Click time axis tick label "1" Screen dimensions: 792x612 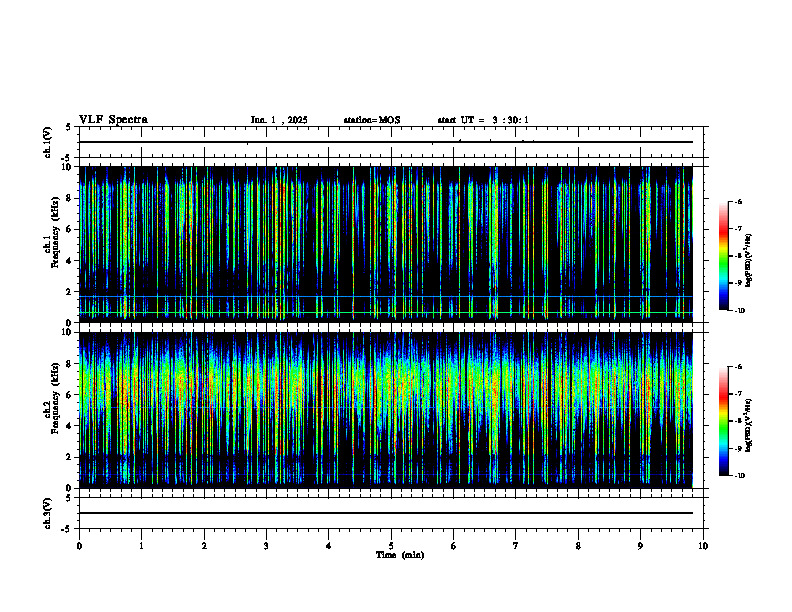pos(141,546)
